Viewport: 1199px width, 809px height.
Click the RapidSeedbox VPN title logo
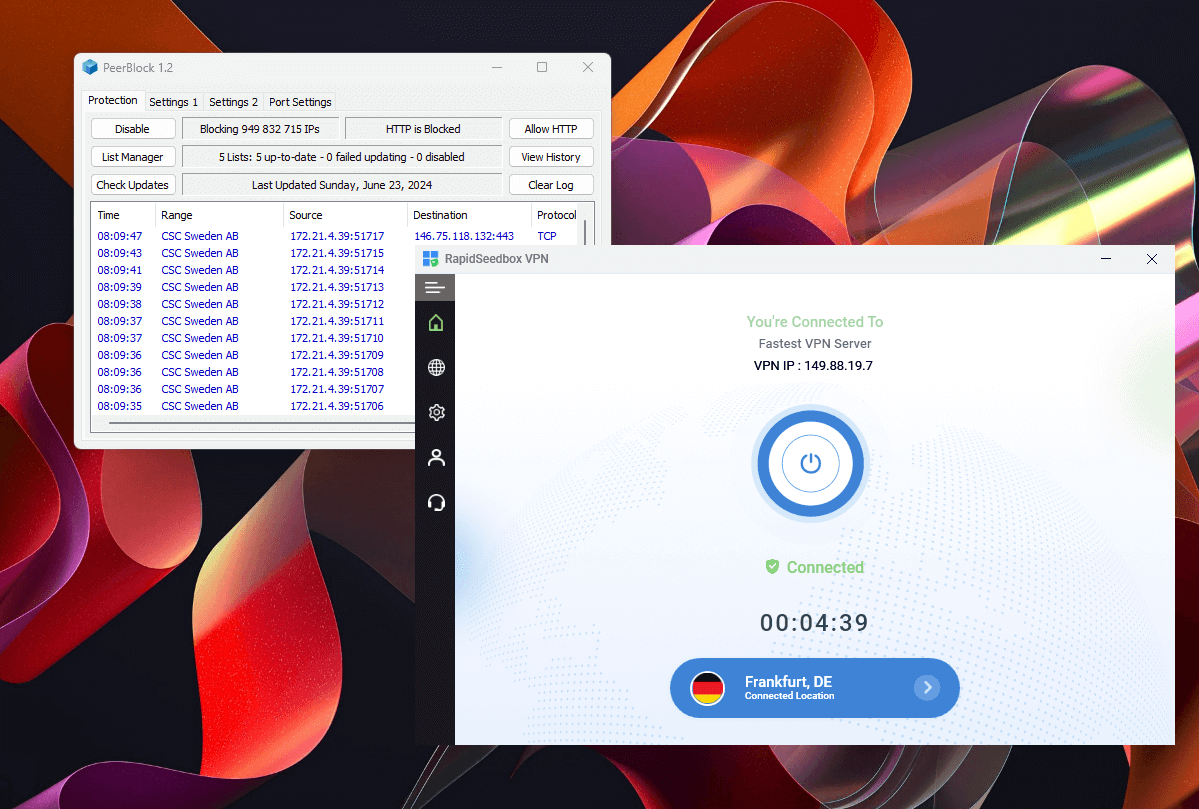click(x=431, y=258)
